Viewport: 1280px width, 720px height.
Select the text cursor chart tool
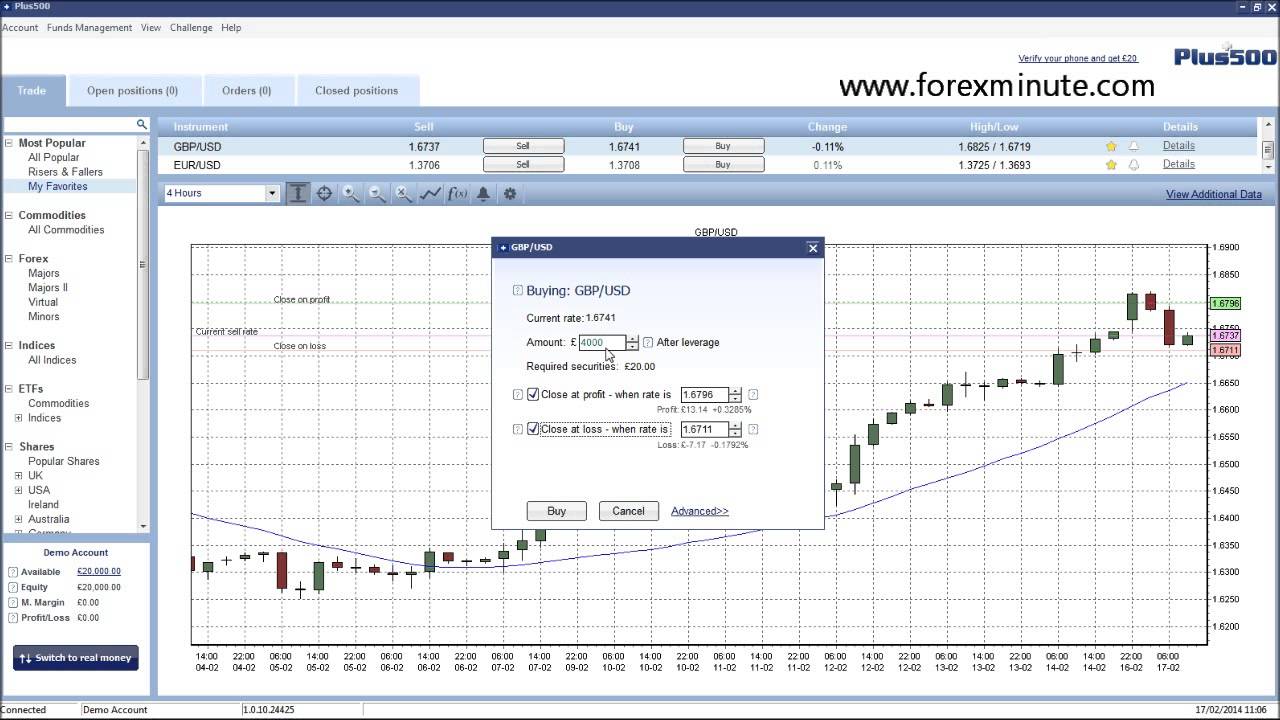[x=298, y=193]
